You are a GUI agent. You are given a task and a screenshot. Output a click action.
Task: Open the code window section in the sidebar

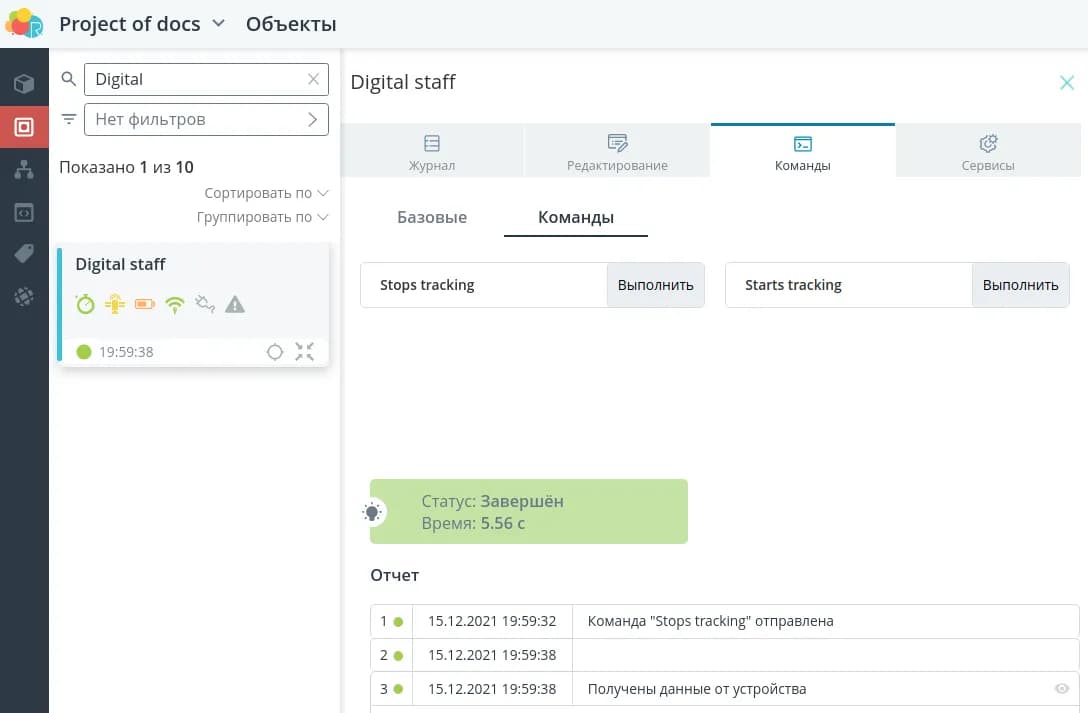point(24,212)
